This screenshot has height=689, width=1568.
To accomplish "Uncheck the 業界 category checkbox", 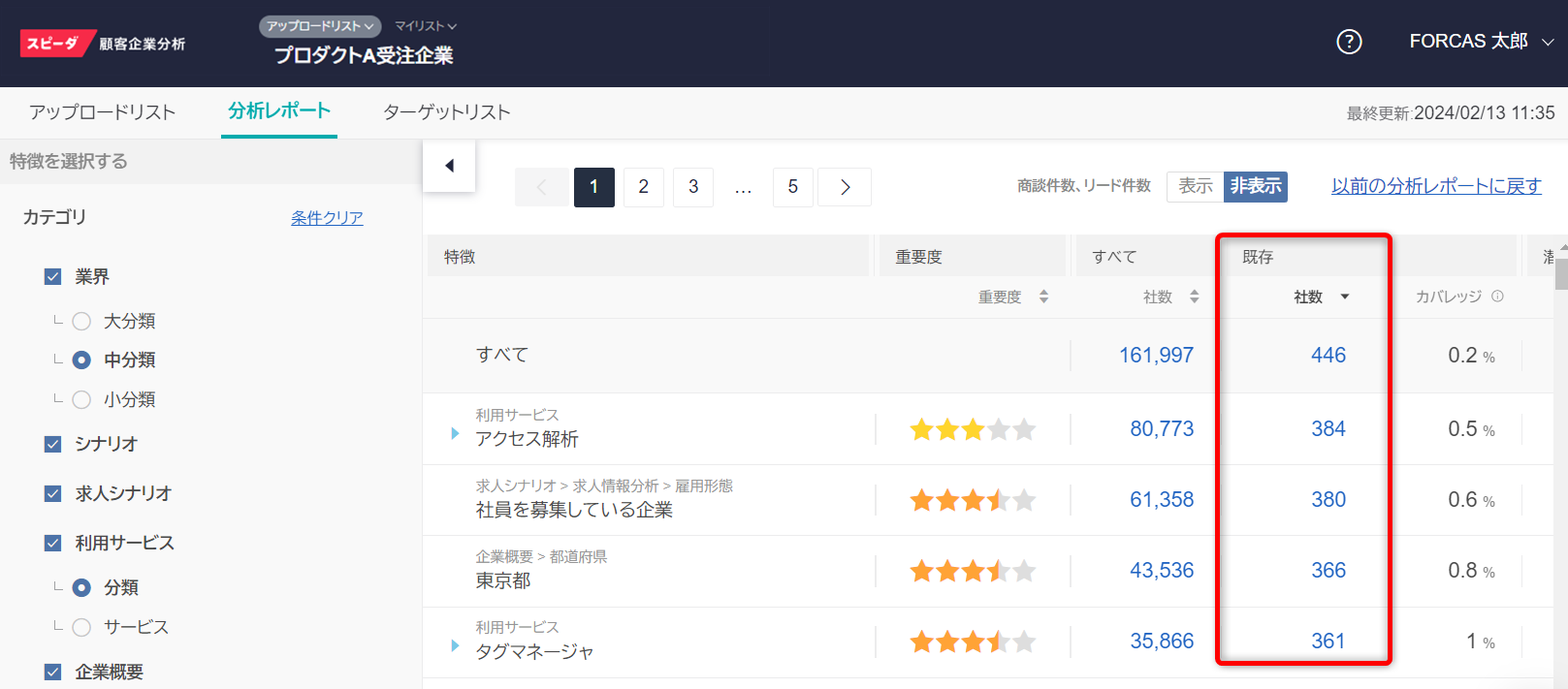I will (x=53, y=277).
